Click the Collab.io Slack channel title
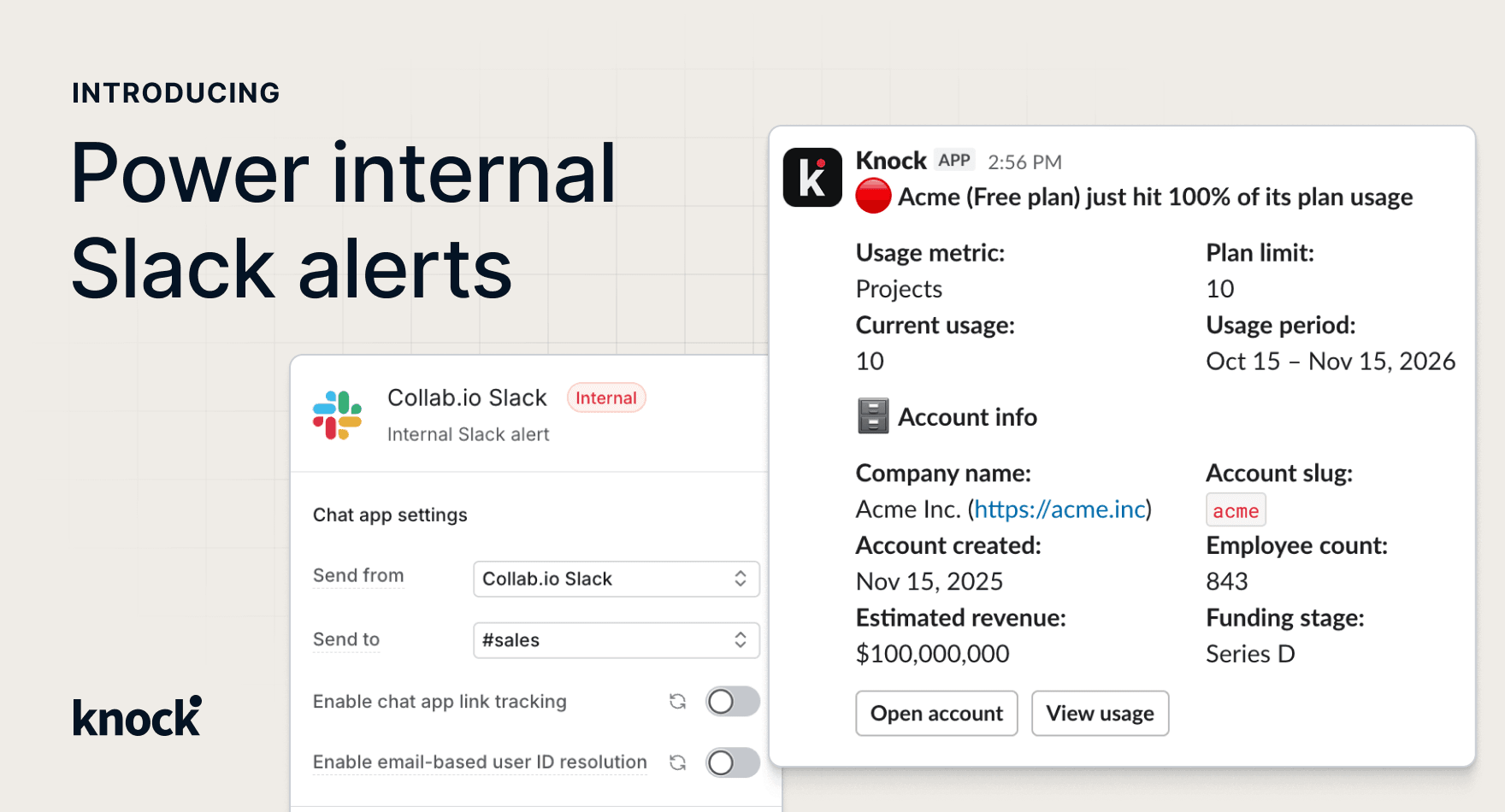The image size is (1505, 812). click(x=467, y=397)
